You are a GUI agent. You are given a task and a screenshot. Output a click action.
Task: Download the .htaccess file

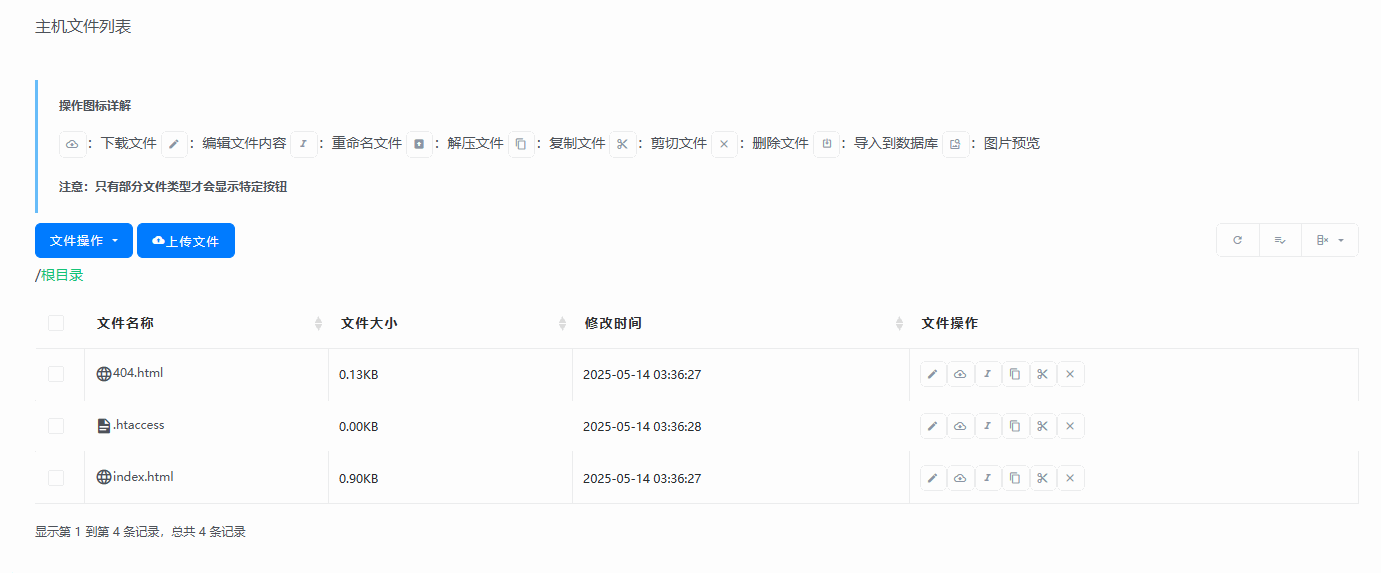pyautogui.click(x=960, y=426)
